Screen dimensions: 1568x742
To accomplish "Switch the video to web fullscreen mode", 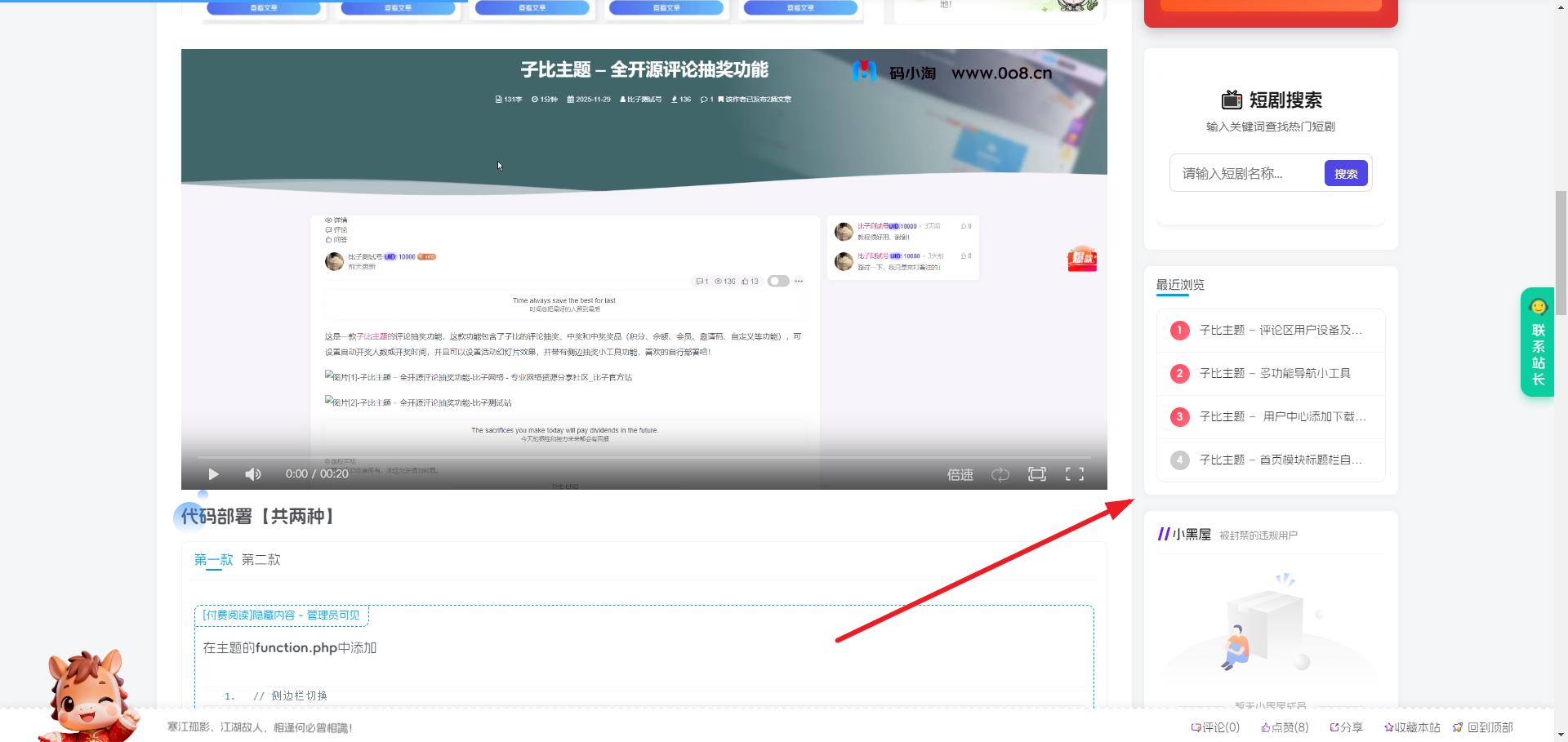I will [1037, 474].
